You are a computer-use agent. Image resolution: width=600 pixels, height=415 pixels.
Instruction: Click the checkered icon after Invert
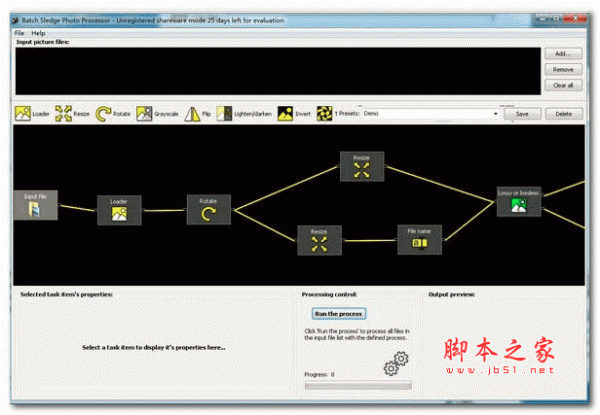(323, 114)
